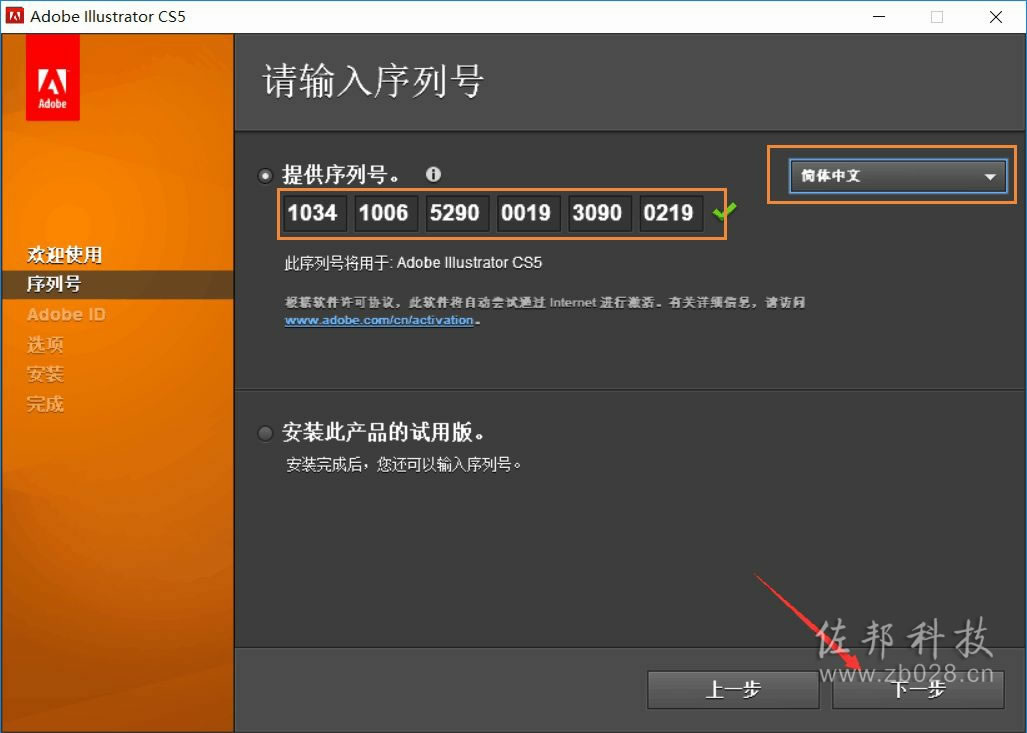Image resolution: width=1027 pixels, height=733 pixels.
Task: Open the www.adobe.com/cn/activation link
Action: click(379, 320)
